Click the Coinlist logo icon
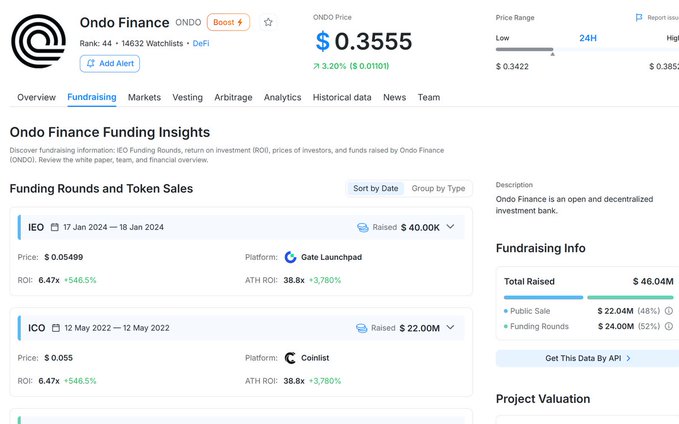The height and width of the screenshot is (424, 679). (x=290, y=358)
